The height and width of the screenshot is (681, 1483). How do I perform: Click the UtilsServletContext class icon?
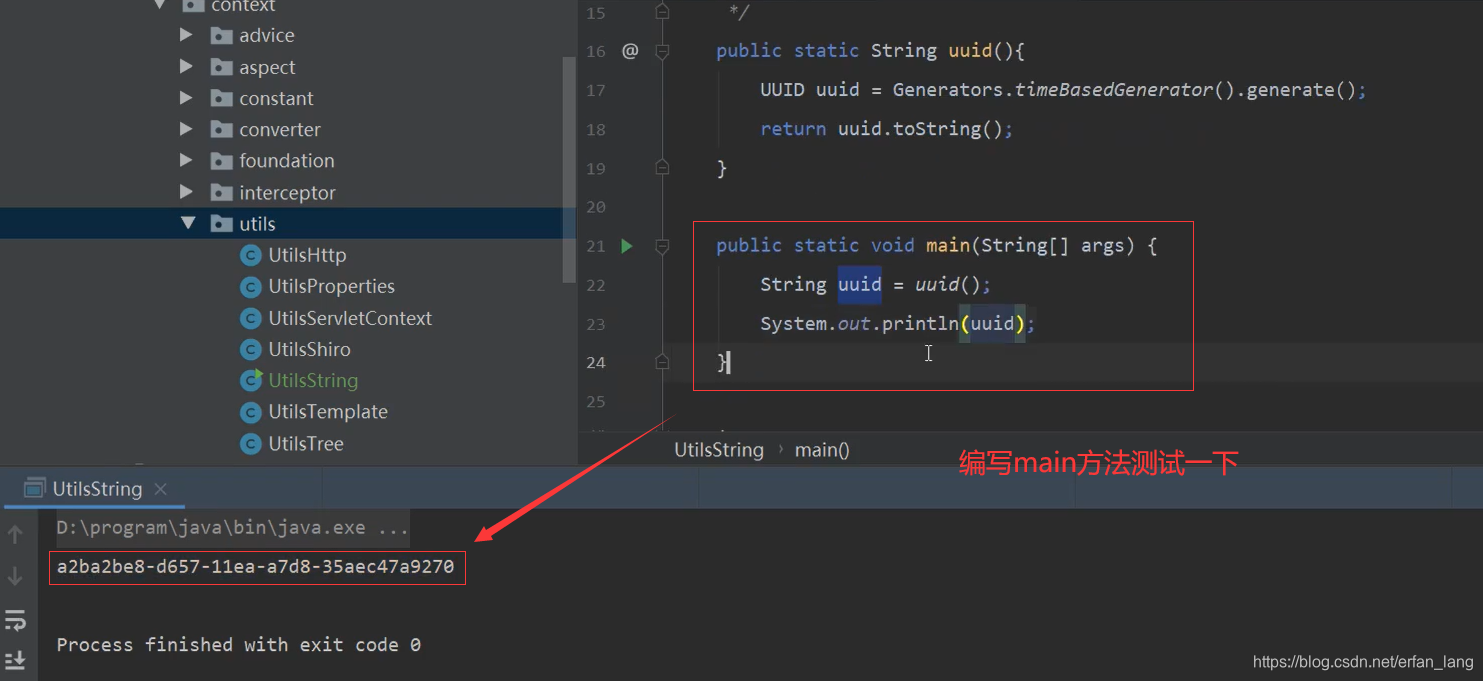click(251, 318)
